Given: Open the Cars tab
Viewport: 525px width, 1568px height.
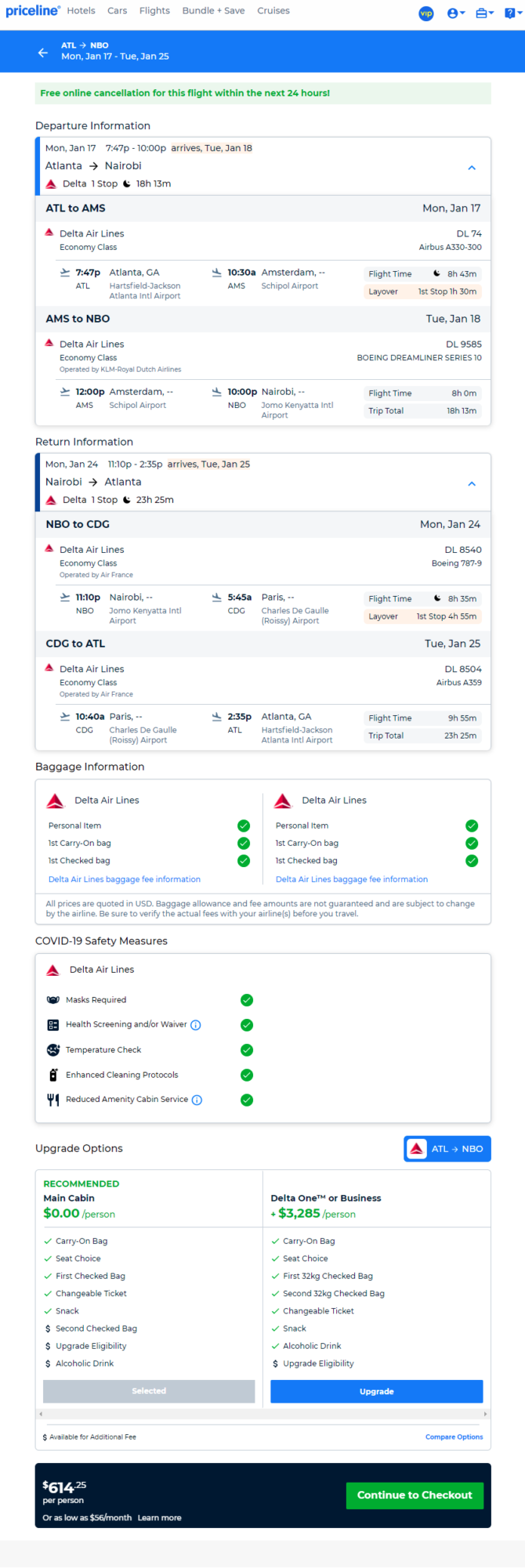Looking at the screenshot, I should pos(118,11).
